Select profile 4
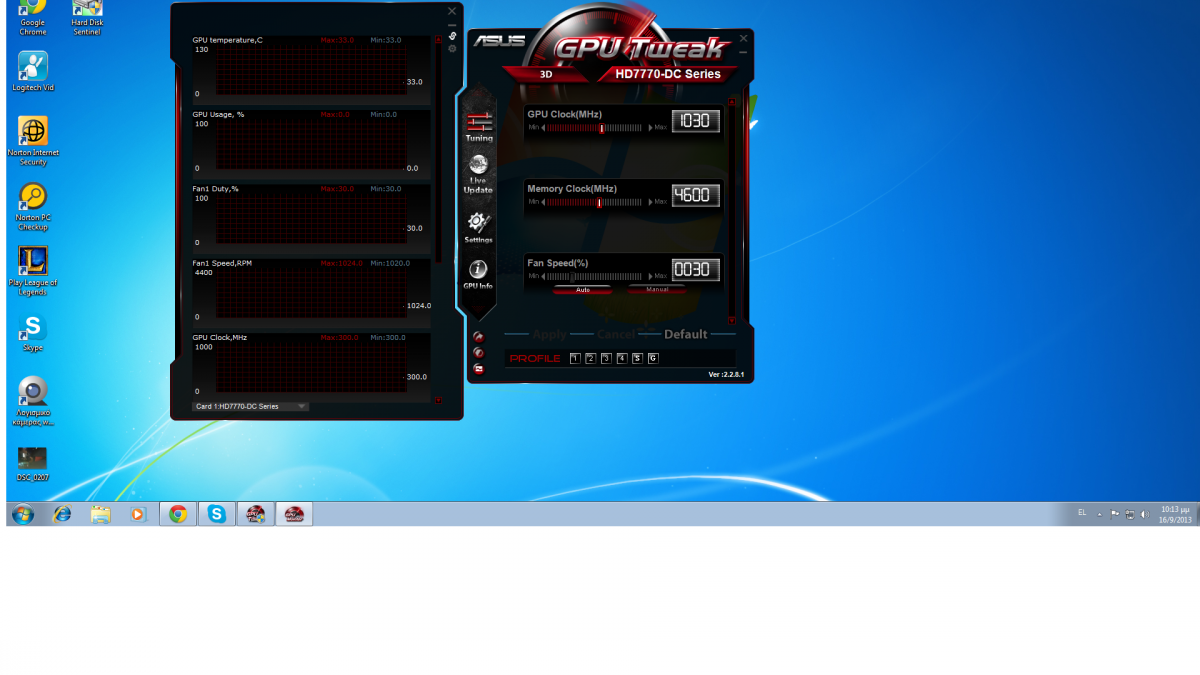The height and width of the screenshot is (675, 1200). (622, 358)
